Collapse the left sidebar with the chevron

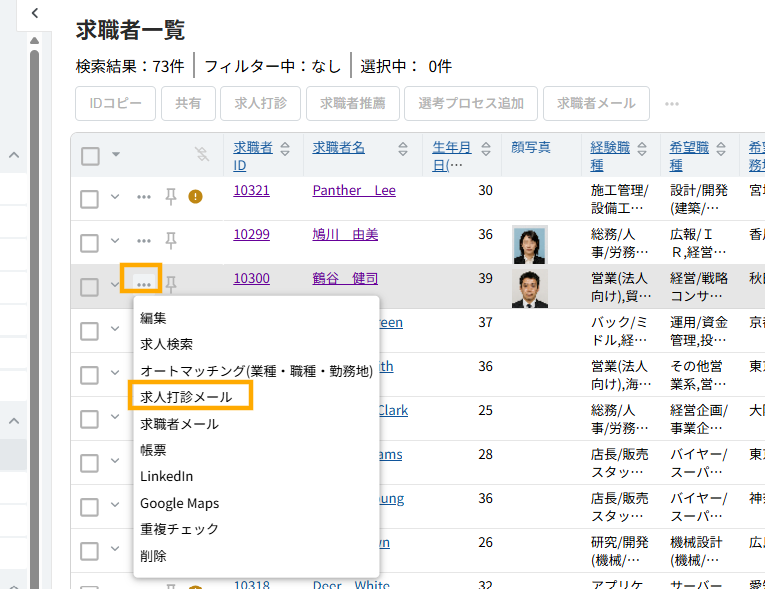click(x=35, y=13)
